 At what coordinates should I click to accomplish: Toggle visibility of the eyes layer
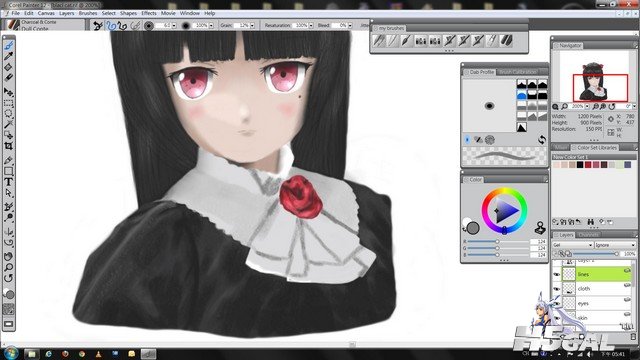556,304
